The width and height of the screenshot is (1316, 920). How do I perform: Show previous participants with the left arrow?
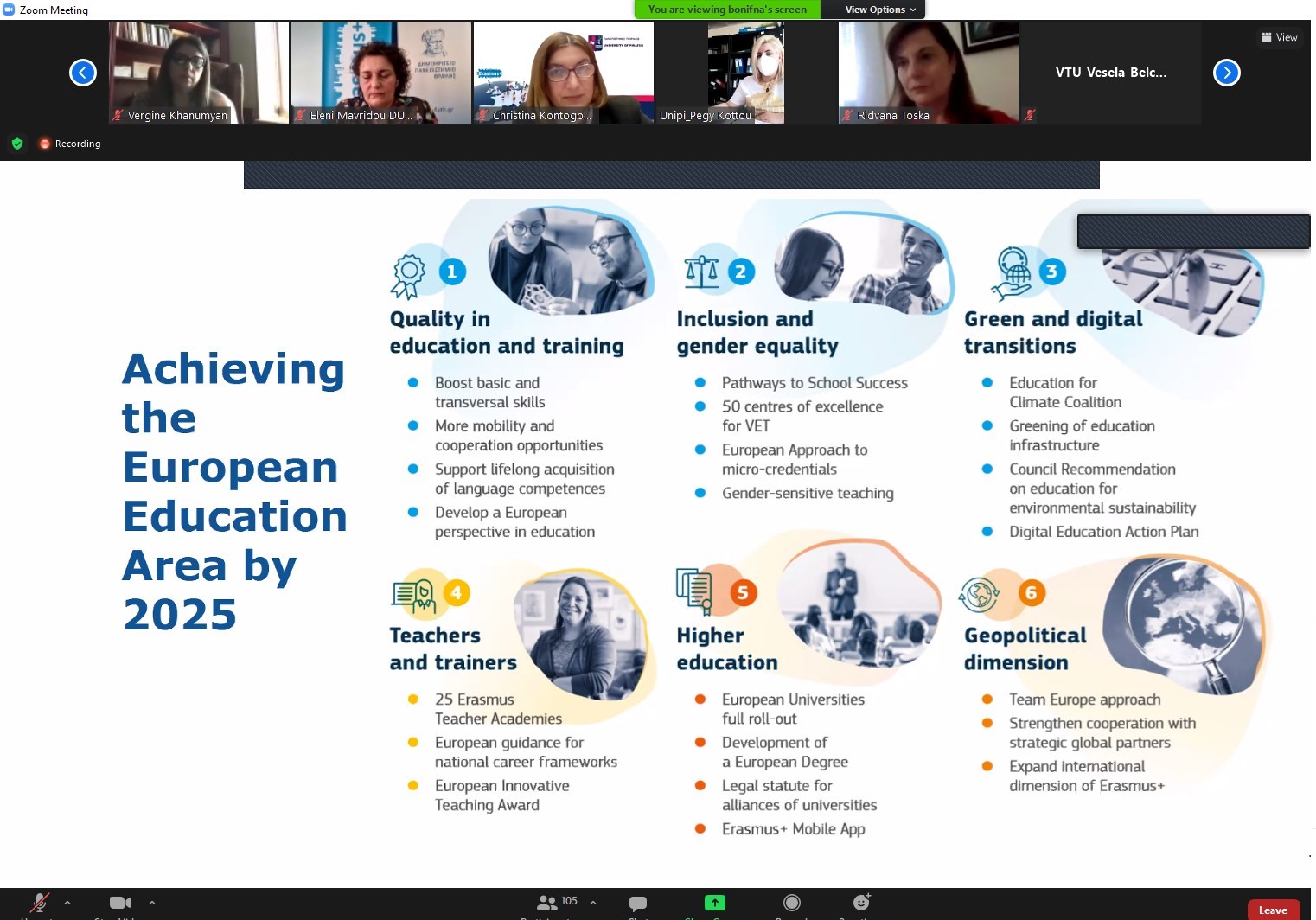(x=83, y=73)
